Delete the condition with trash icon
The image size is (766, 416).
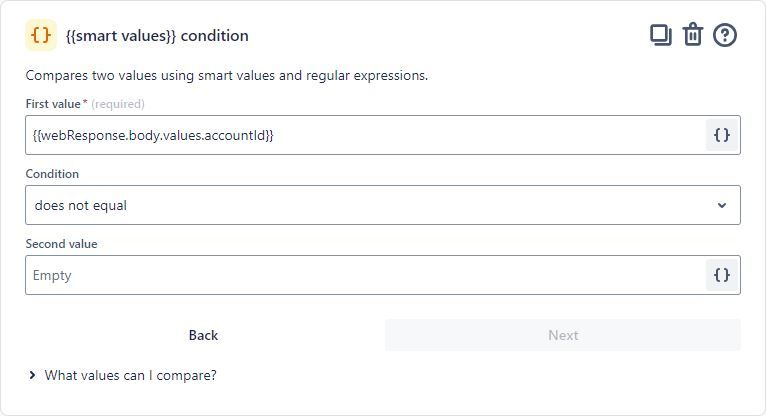point(693,35)
